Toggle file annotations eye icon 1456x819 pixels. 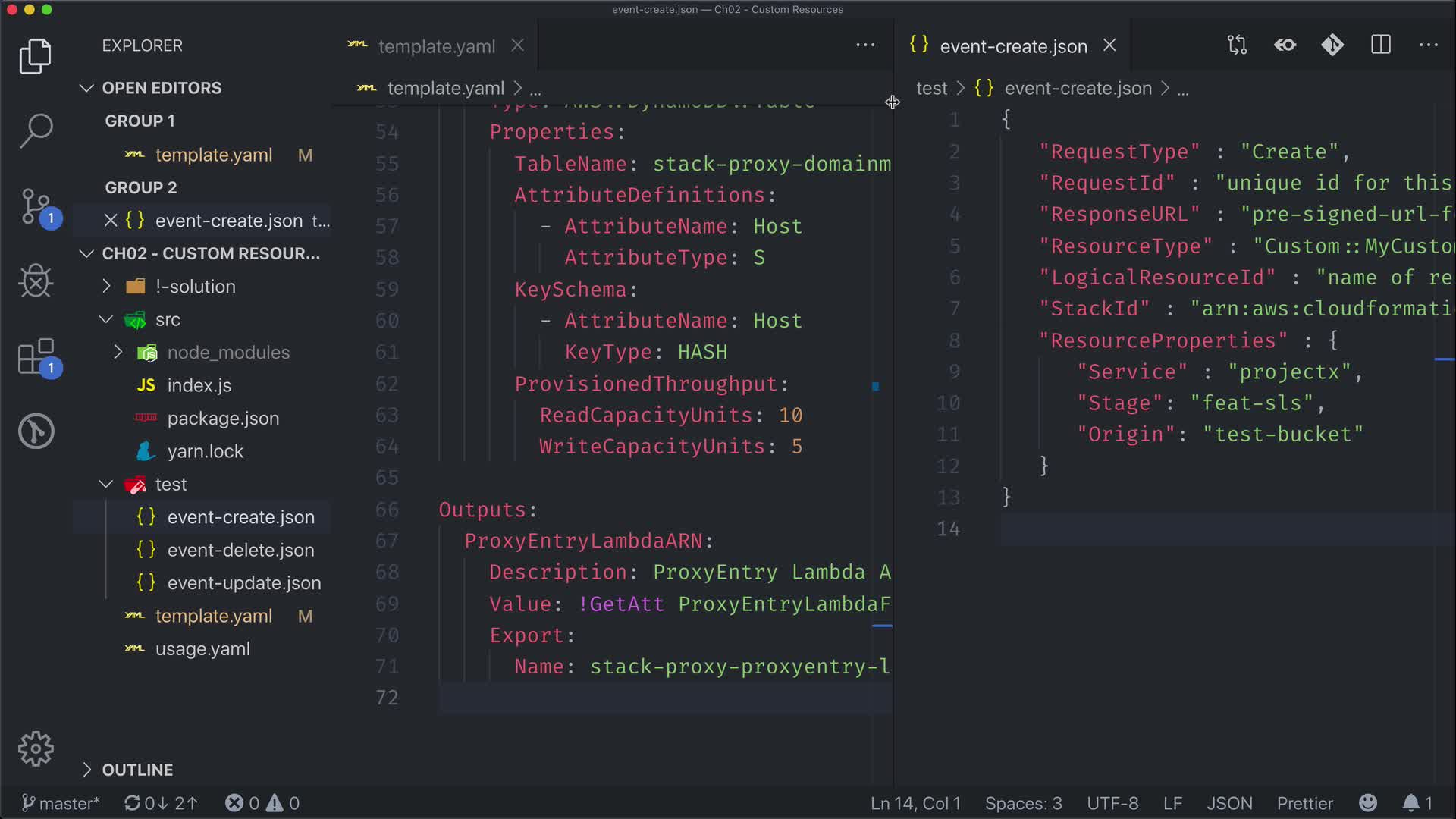click(1285, 45)
